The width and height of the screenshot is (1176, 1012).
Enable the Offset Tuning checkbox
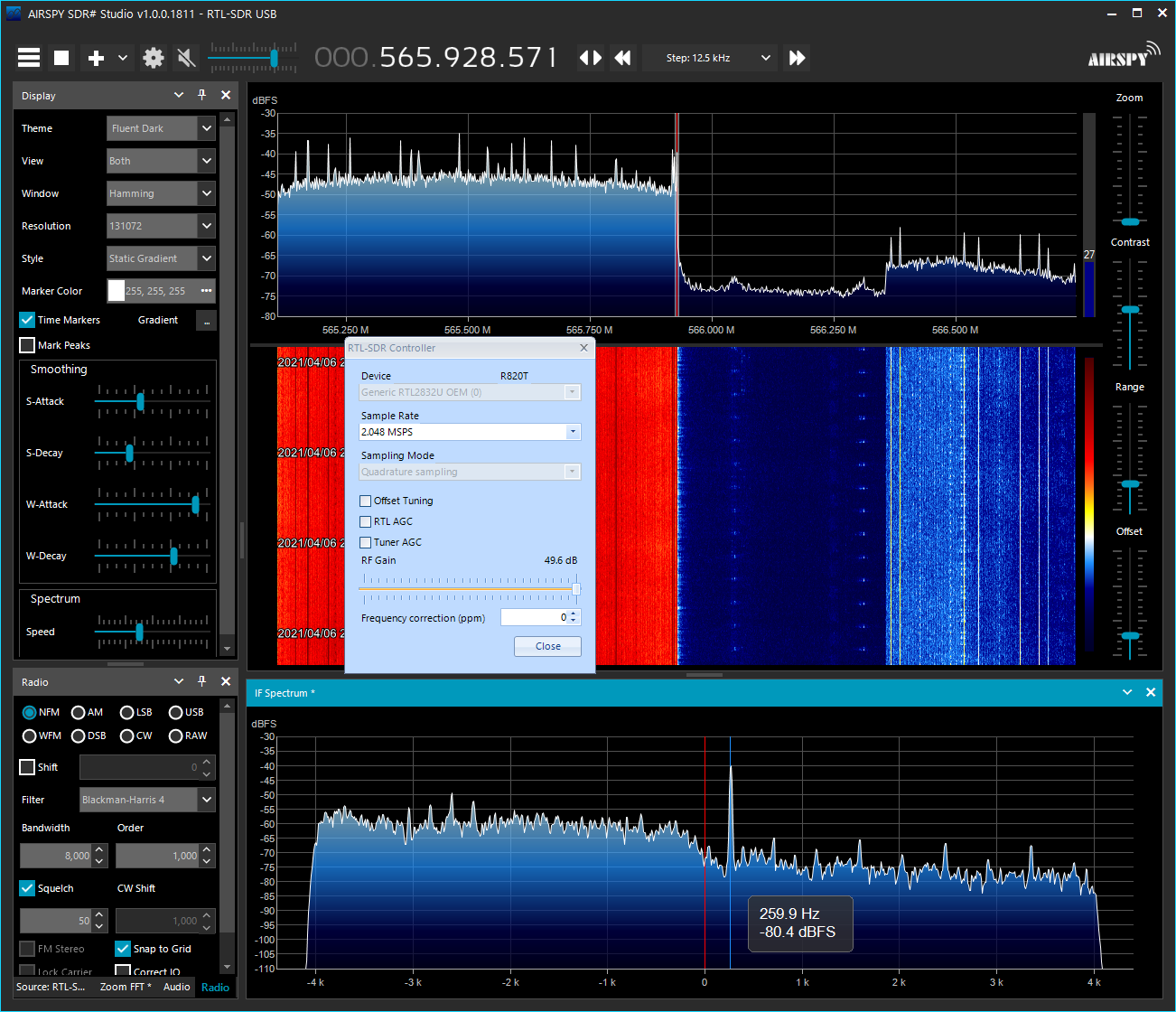point(366,501)
